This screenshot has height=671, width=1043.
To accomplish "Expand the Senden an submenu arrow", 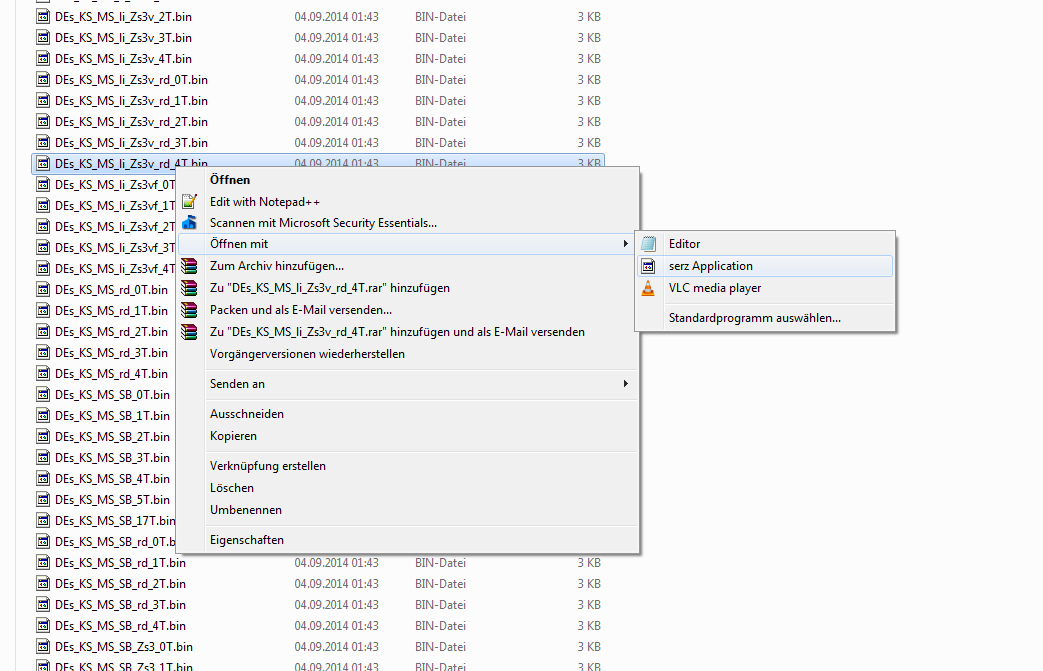I will click(x=625, y=384).
